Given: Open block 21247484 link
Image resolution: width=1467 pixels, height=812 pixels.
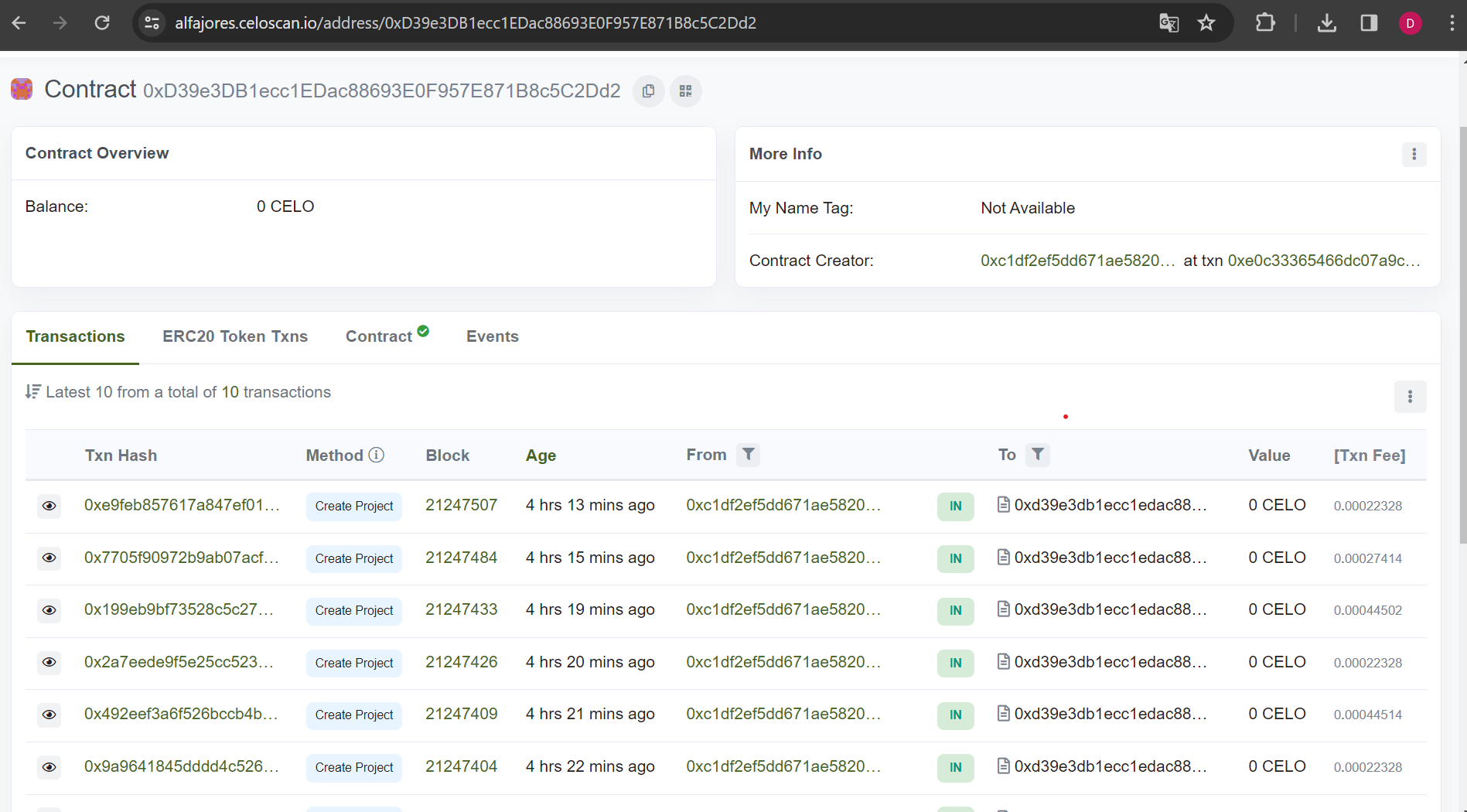Looking at the screenshot, I should click(462, 558).
